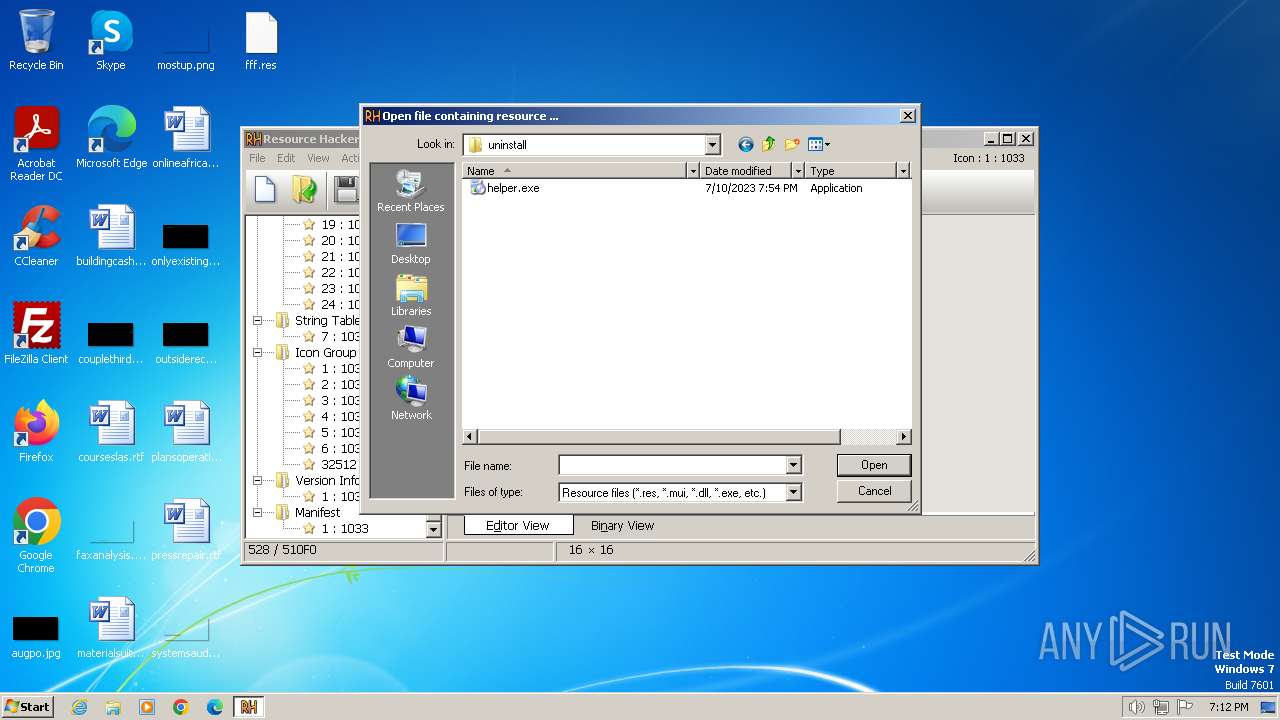Open the Start menu

point(28,707)
